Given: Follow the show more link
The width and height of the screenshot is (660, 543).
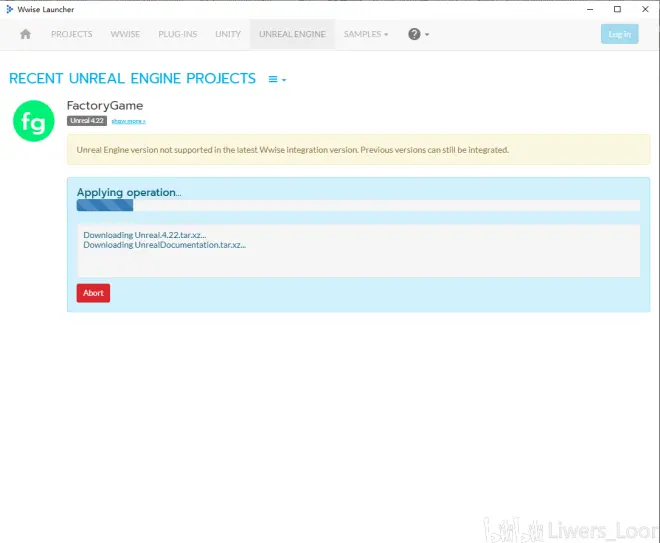Looking at the screenshot, I should pyautogui.click(x=128, y=121).
